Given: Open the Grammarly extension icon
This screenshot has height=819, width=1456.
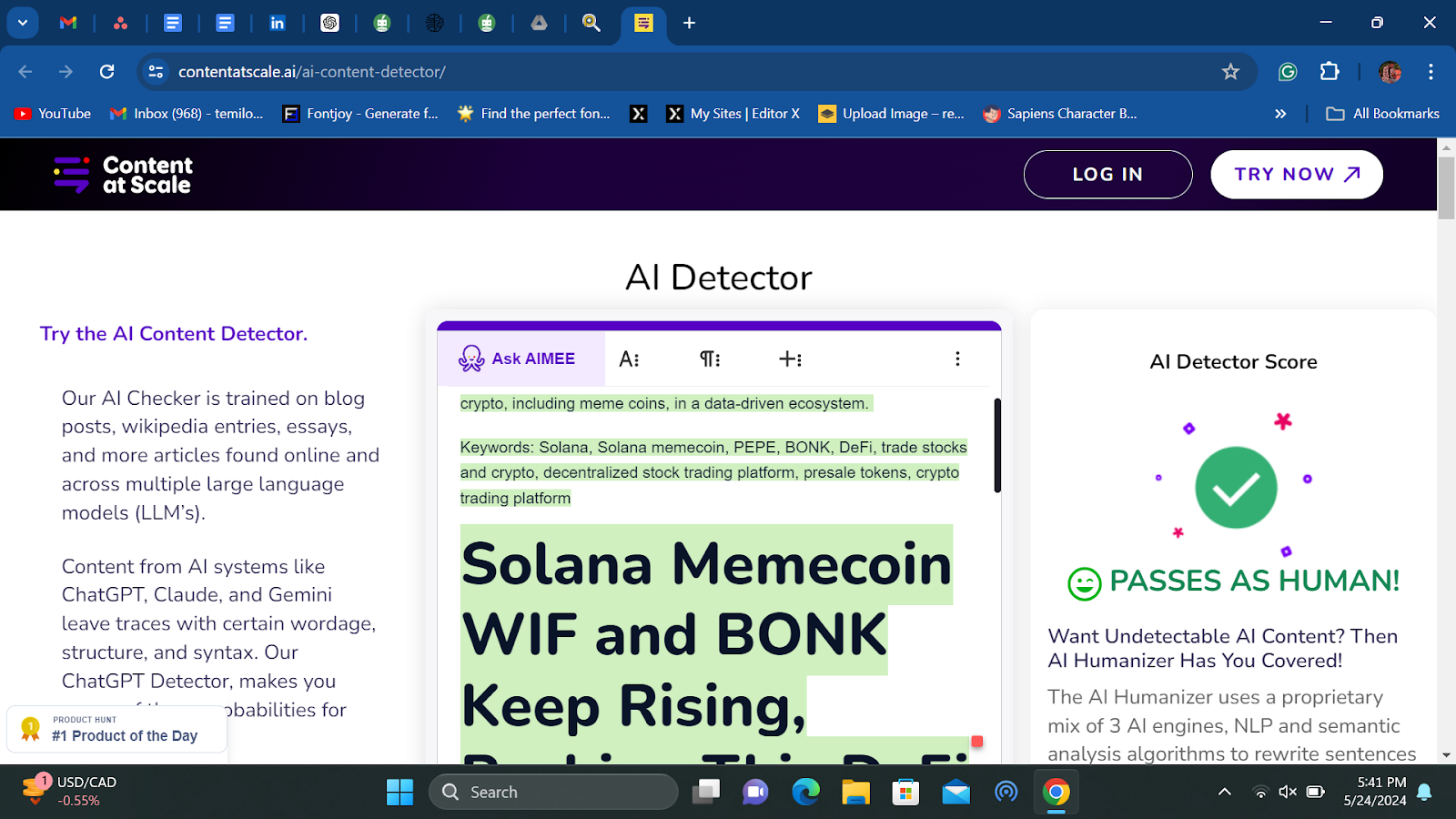Looking at the screenshot, I should pyautogui.click(x=1287, y=72).
